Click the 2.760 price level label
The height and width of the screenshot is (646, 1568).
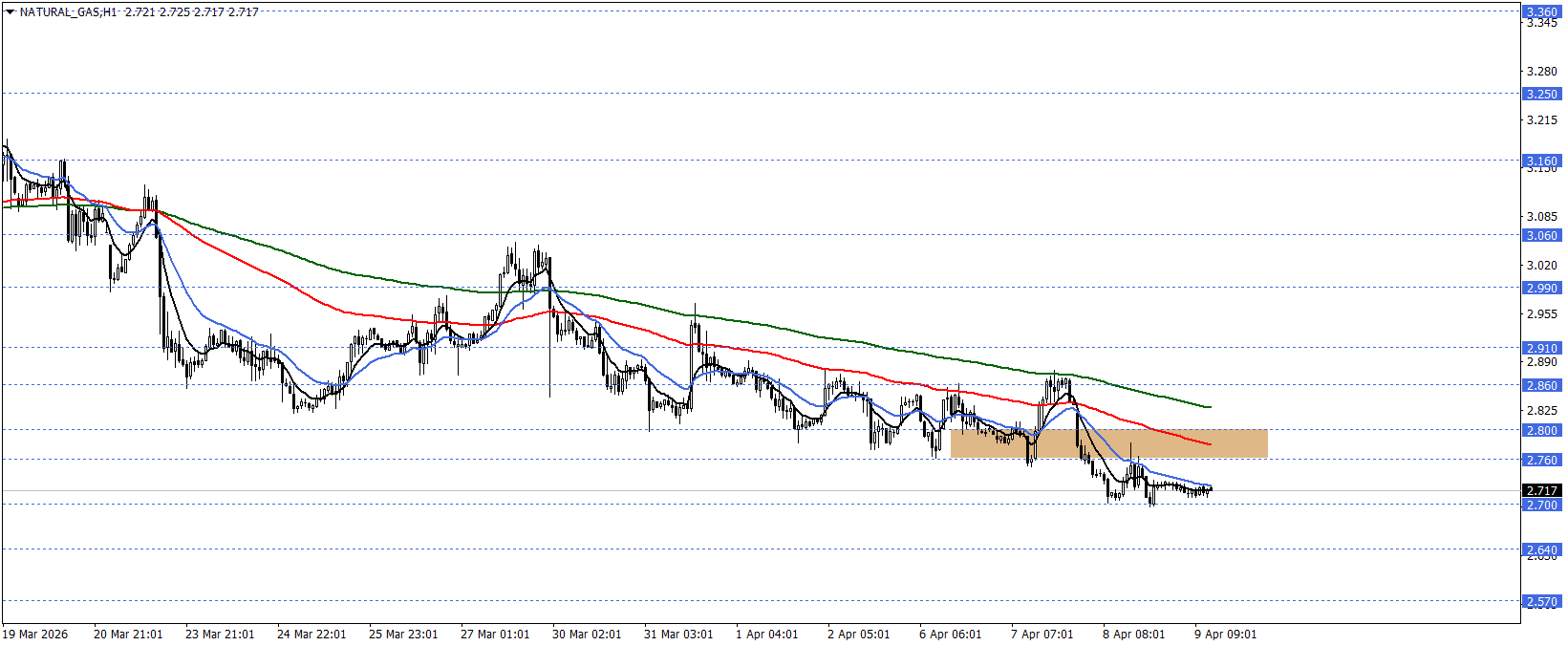tap(1540, 460)
